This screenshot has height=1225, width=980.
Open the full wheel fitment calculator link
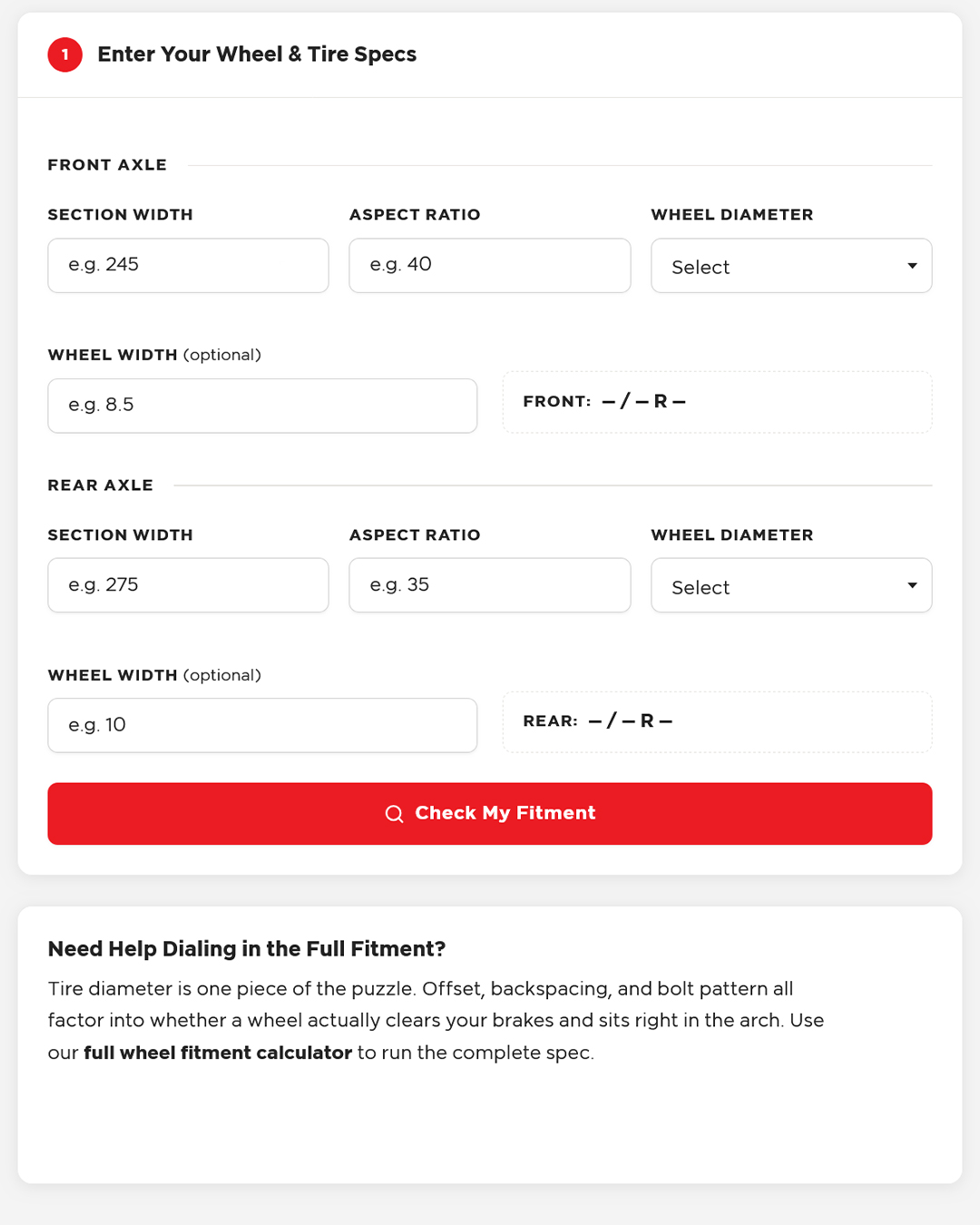point(217,1053)
